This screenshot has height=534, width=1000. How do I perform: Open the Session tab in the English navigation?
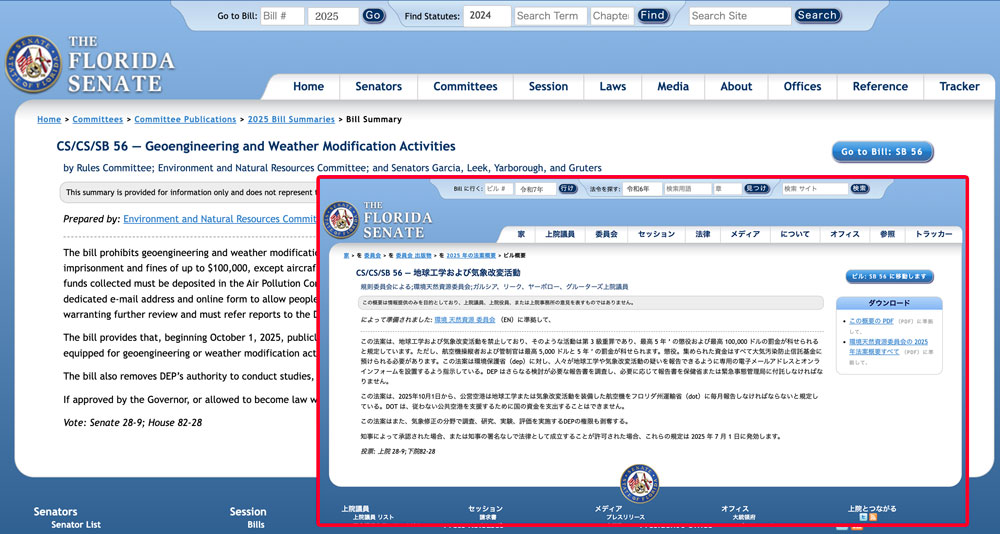point(548,87)
